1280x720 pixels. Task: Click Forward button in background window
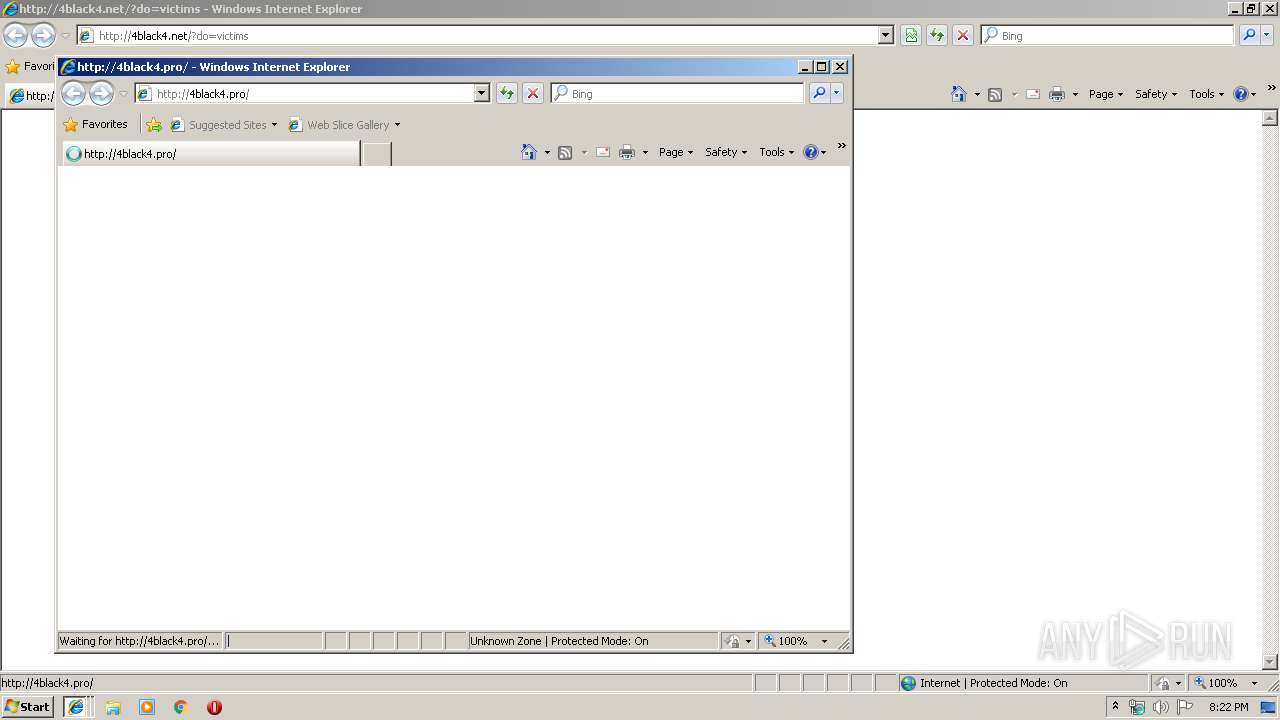pyautogui.click(x=43, y=35)
